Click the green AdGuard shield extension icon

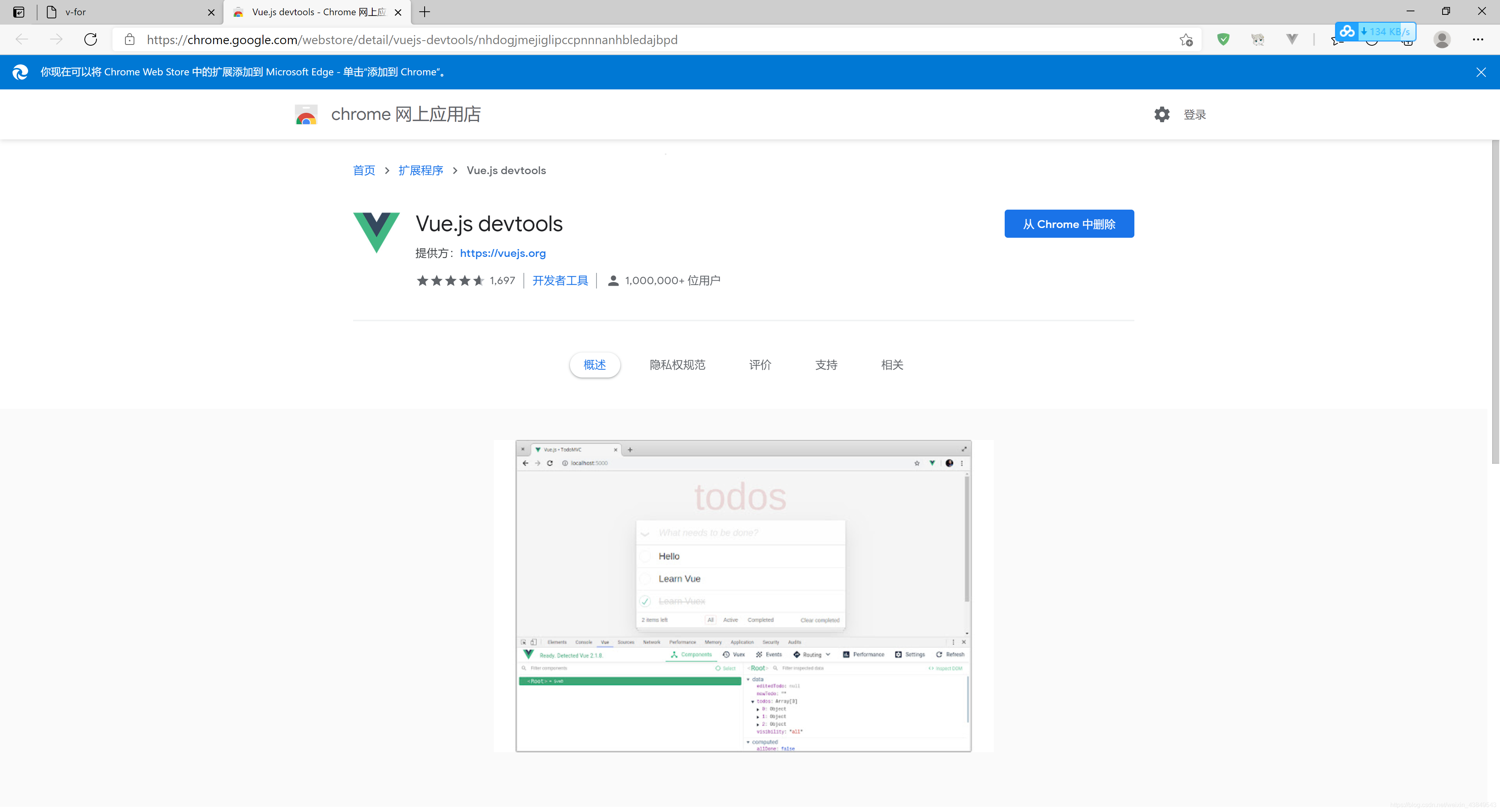point(1223,39)
